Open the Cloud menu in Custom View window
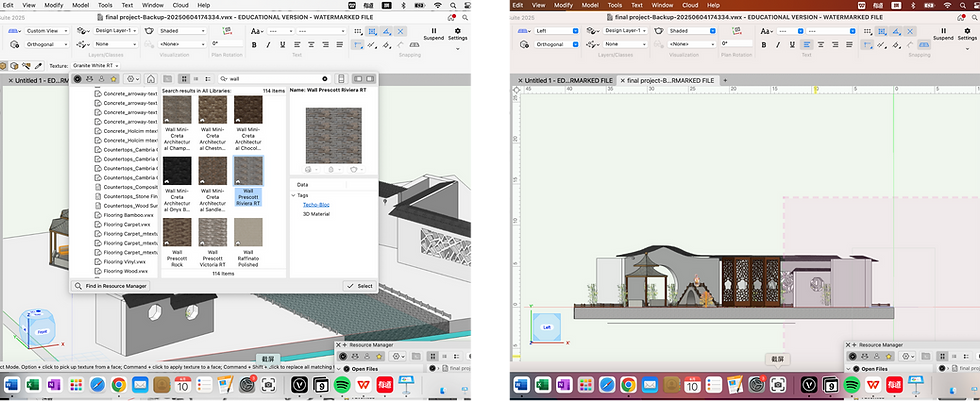 (x=180, y=5)
